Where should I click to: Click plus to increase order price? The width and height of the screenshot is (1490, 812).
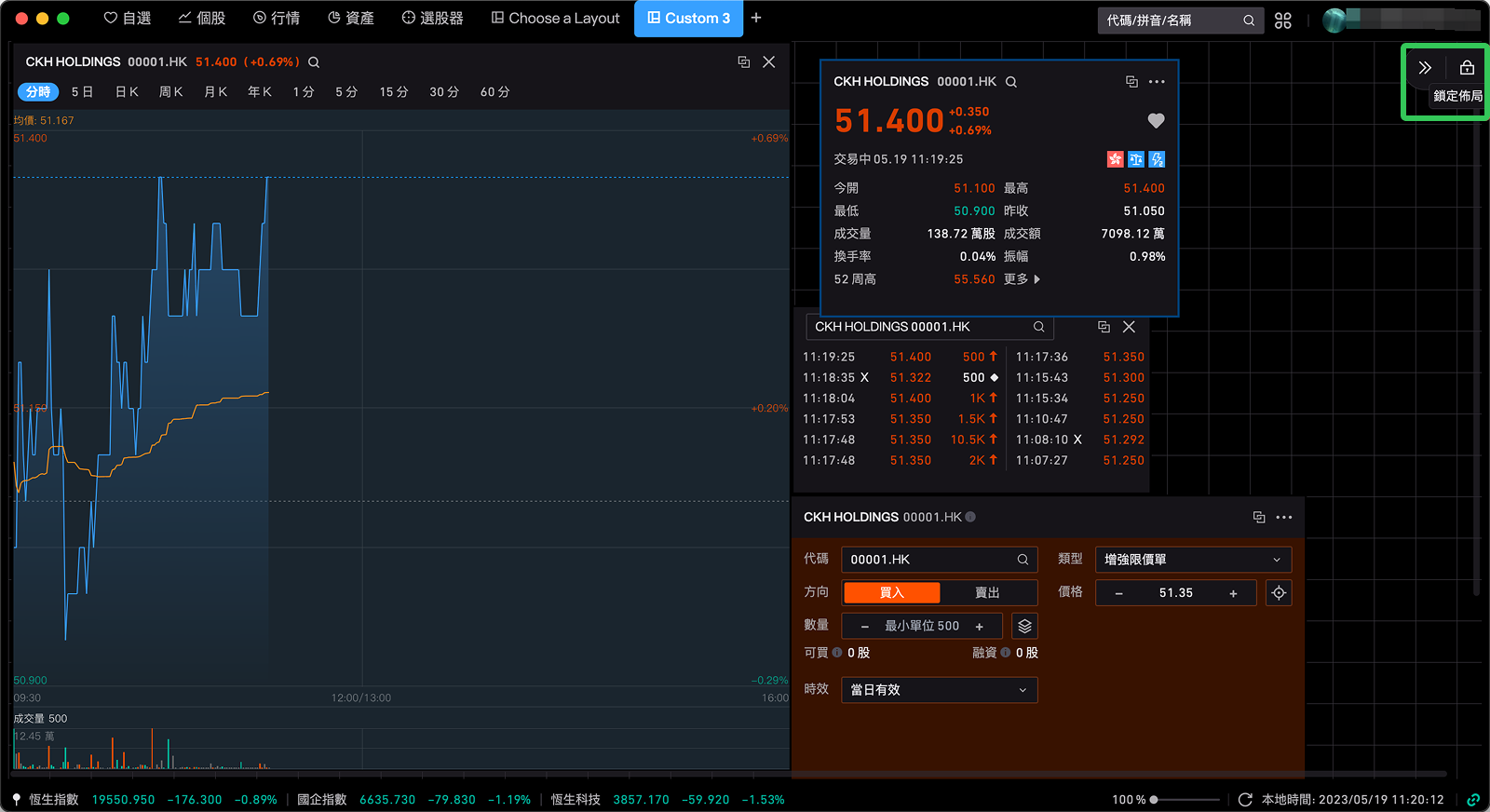click(1233, 593)
